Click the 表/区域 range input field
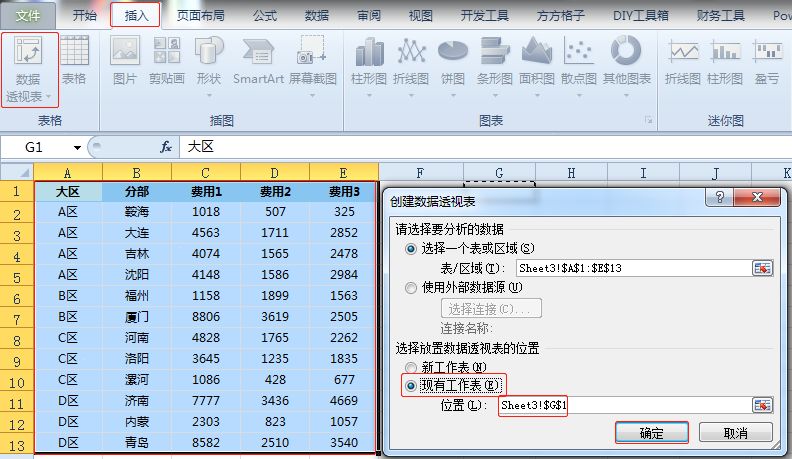This screenshot has height=459, width=792. (634, 268)
